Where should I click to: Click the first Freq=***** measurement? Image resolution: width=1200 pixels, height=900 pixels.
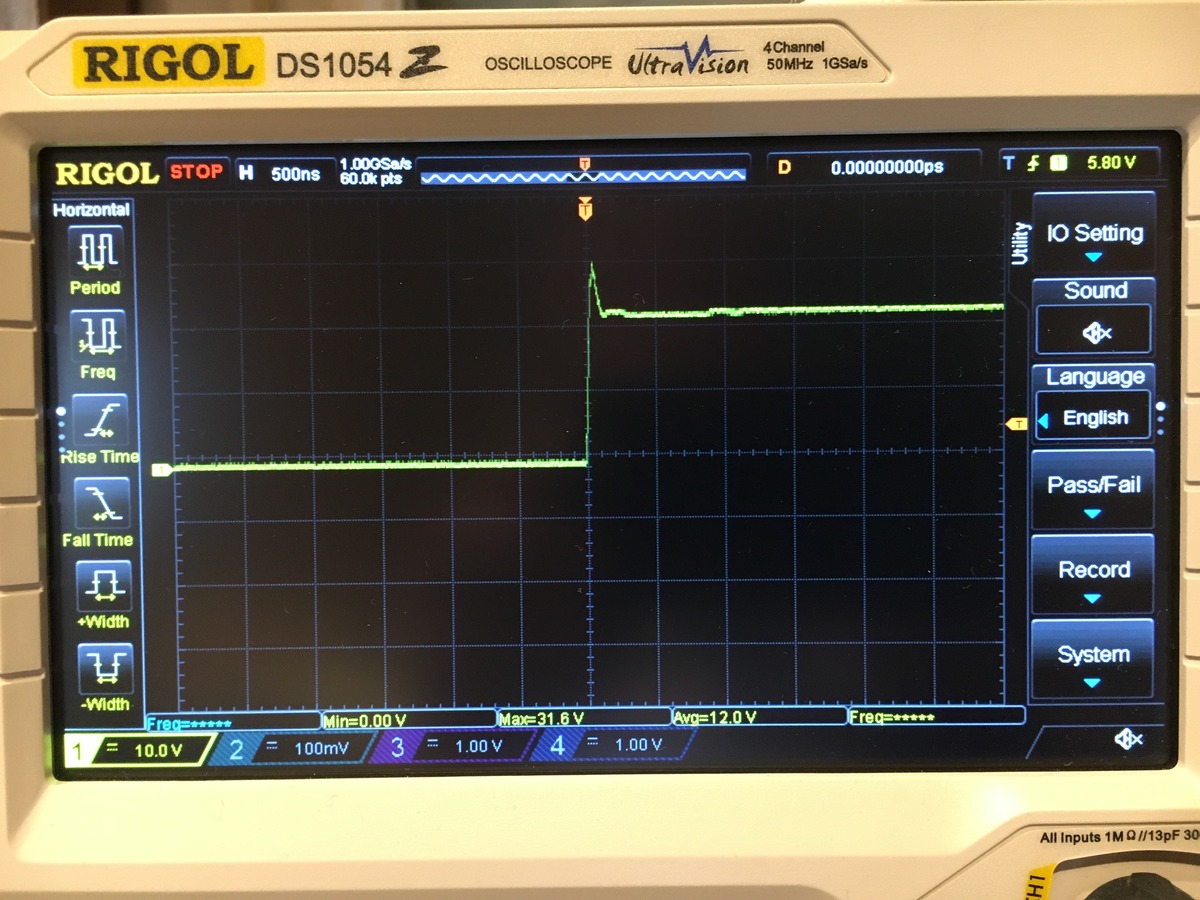[233, 722]
